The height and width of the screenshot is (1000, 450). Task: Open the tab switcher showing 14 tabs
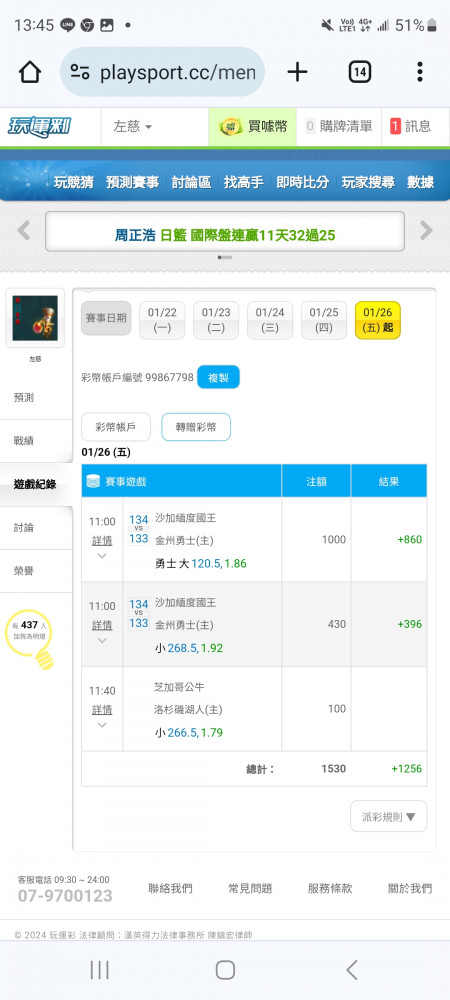(359, 72)
